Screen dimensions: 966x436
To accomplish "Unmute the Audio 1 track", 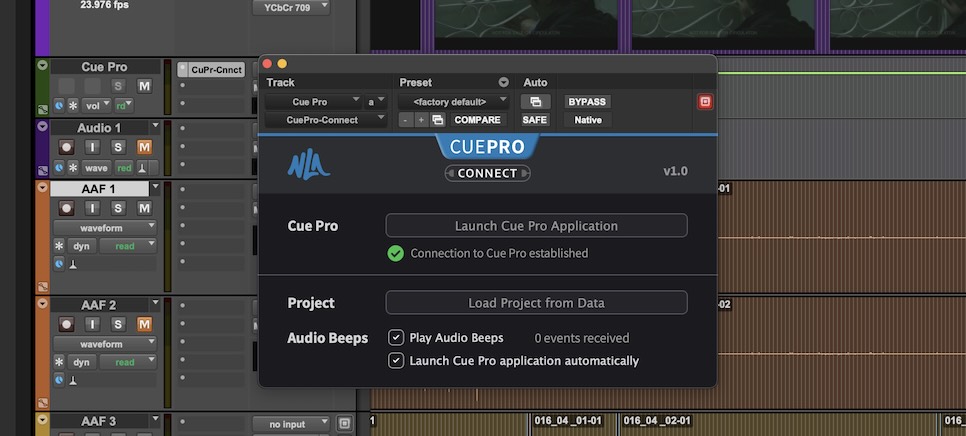I will click(144, 147).
